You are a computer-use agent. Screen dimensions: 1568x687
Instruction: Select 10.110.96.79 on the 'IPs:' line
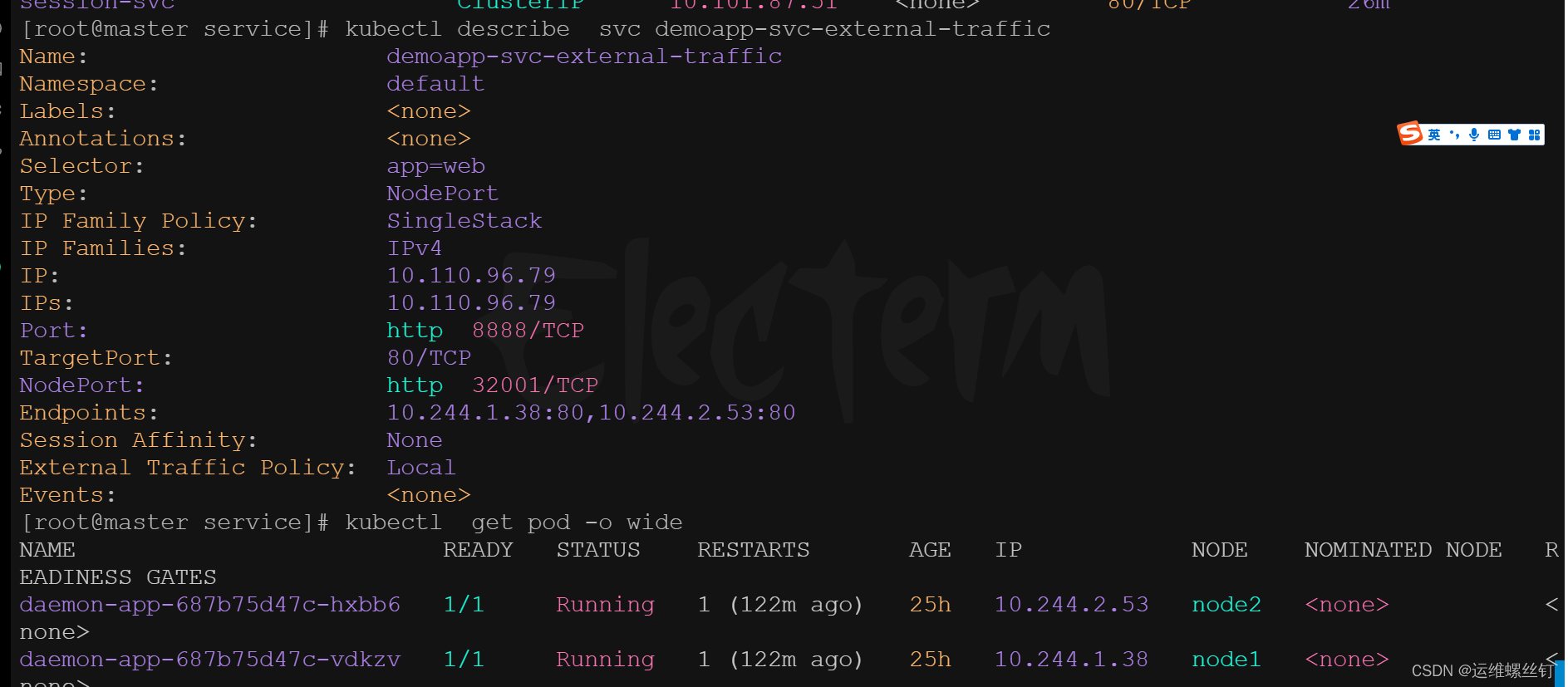471,303
